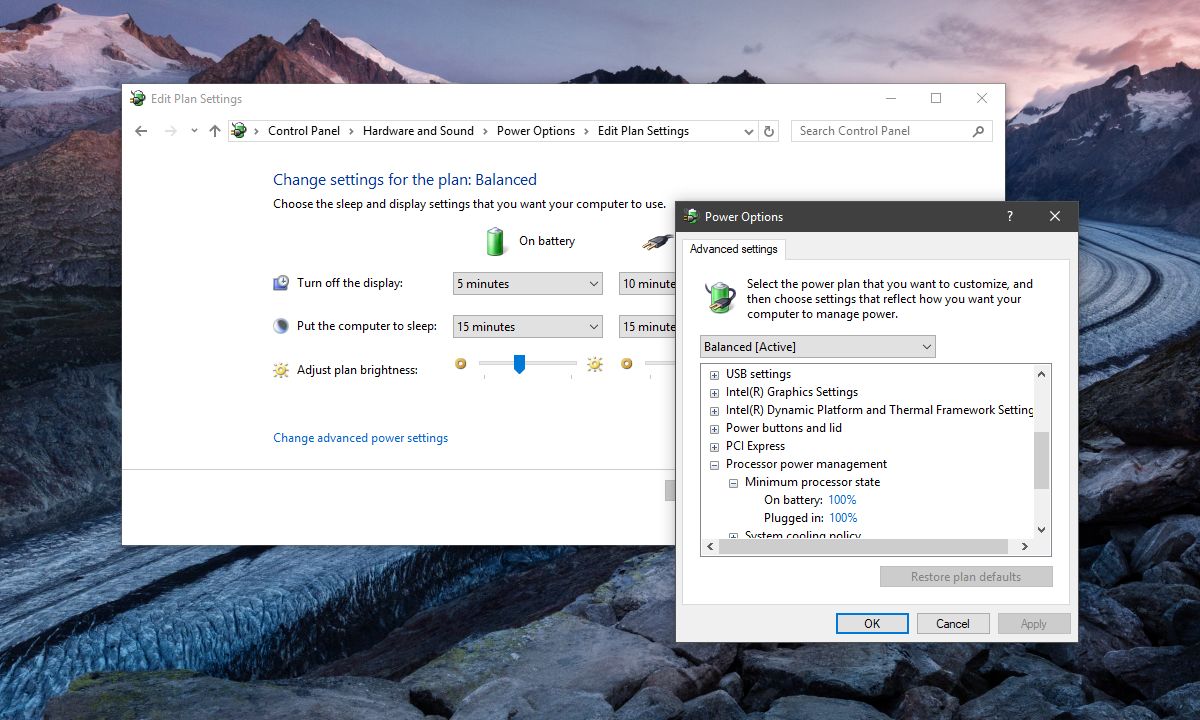Click the refresh icon in the address bar
This screenshot has height=720, width=1200.
(x=768, y=131)
